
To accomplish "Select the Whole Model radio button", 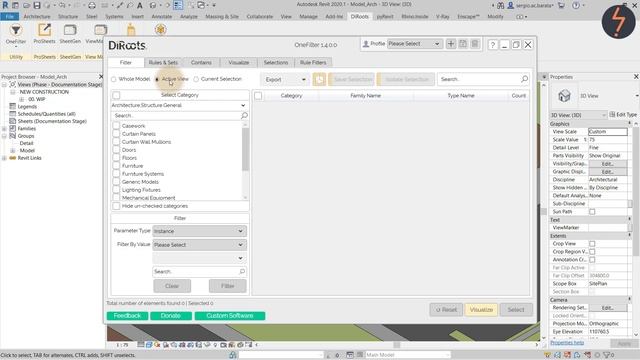I will pyautogui.click(x=113, y=79).
